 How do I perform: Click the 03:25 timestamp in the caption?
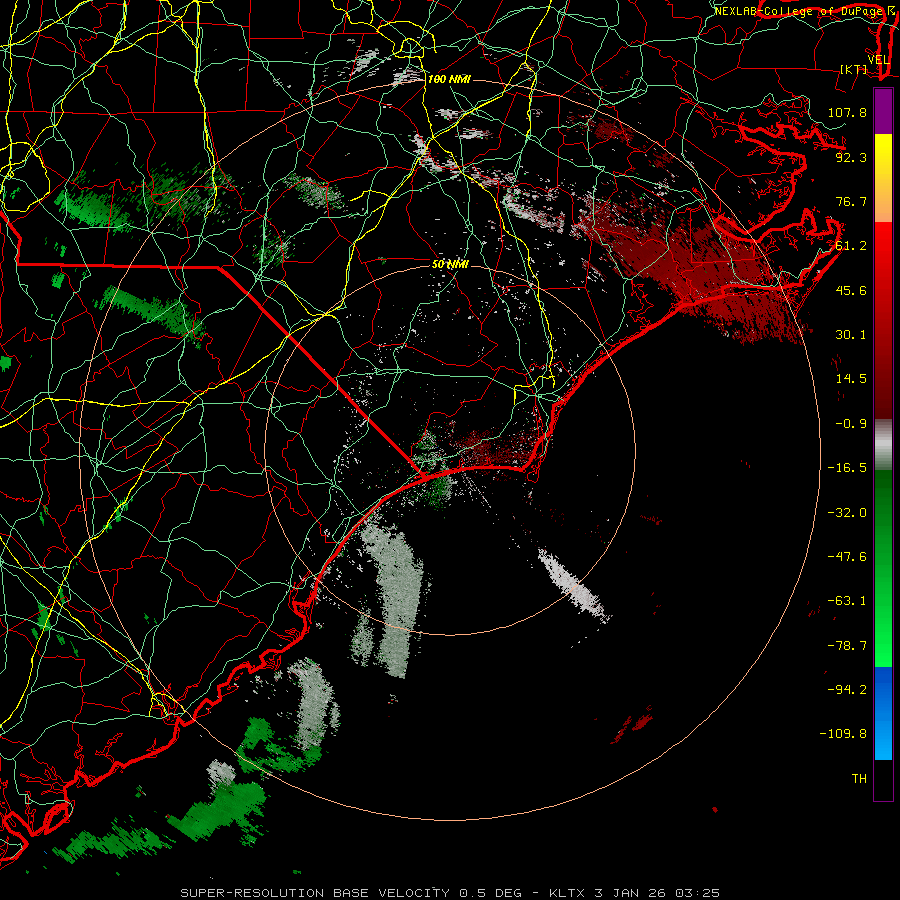(697, 893)
